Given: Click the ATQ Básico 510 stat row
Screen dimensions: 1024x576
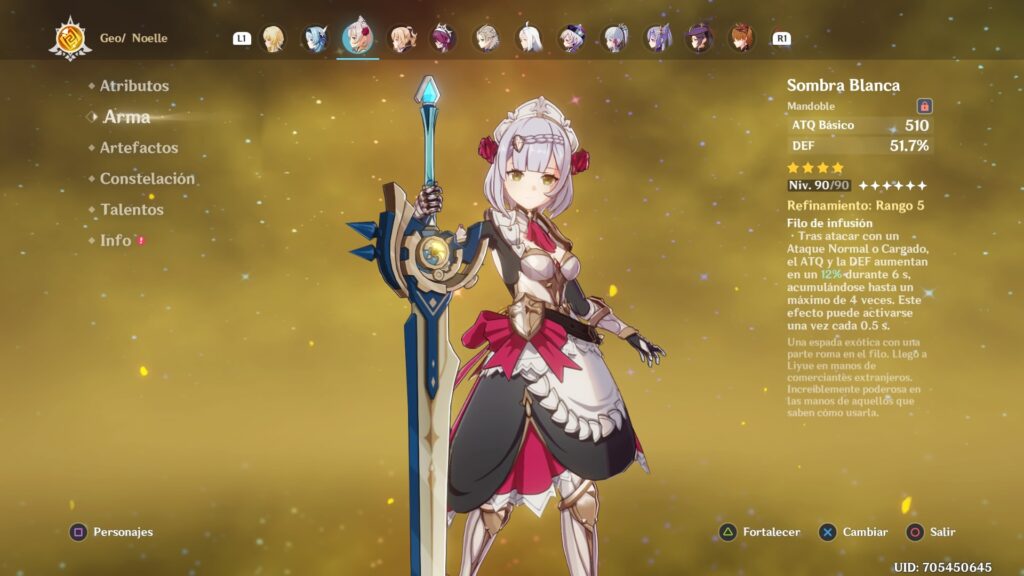Looking at the screenshot, I should pyautogui.click(x=860, y=125).
